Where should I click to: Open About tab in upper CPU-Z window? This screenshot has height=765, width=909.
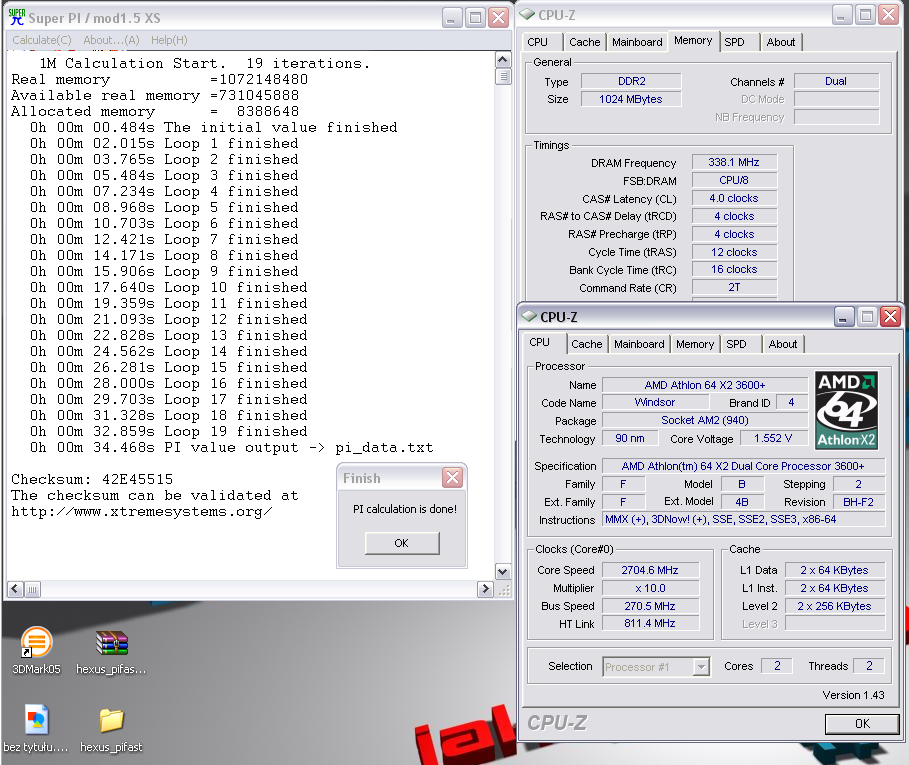781,42
